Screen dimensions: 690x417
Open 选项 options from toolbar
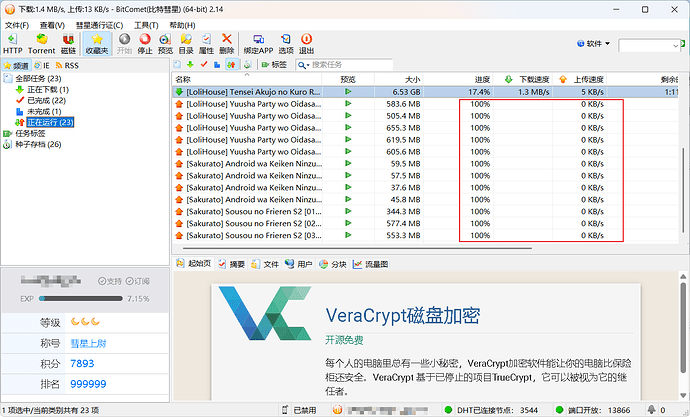point(286,43)
